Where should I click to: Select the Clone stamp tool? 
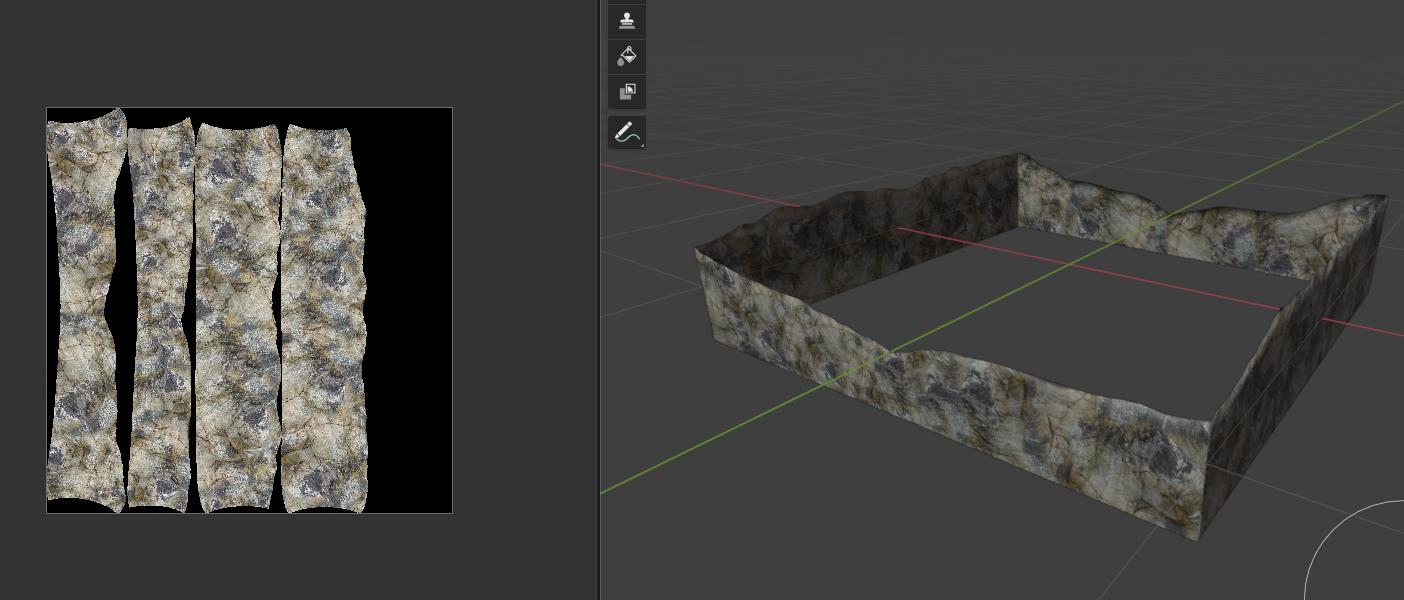pyautogui.click(x=627, y=20)
